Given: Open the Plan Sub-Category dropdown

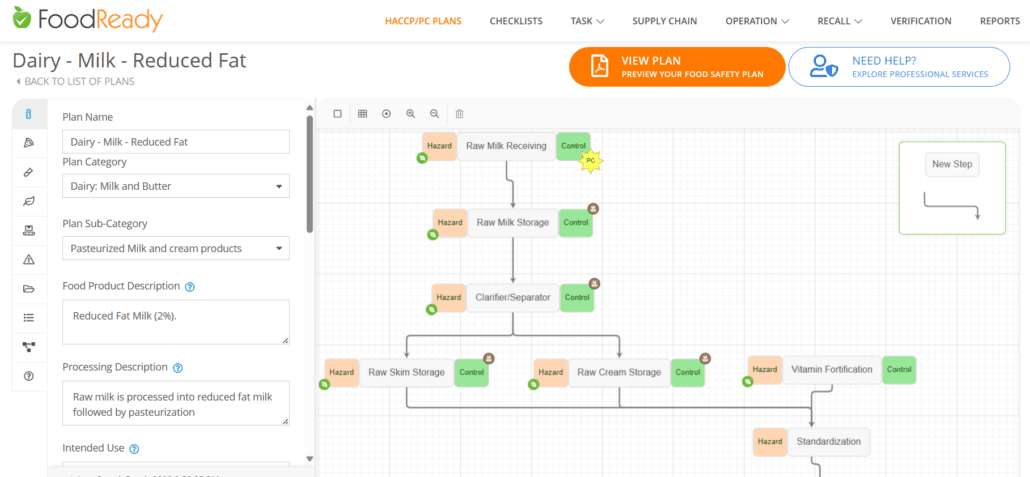Looking at the screenshot, I should [176, 248].
